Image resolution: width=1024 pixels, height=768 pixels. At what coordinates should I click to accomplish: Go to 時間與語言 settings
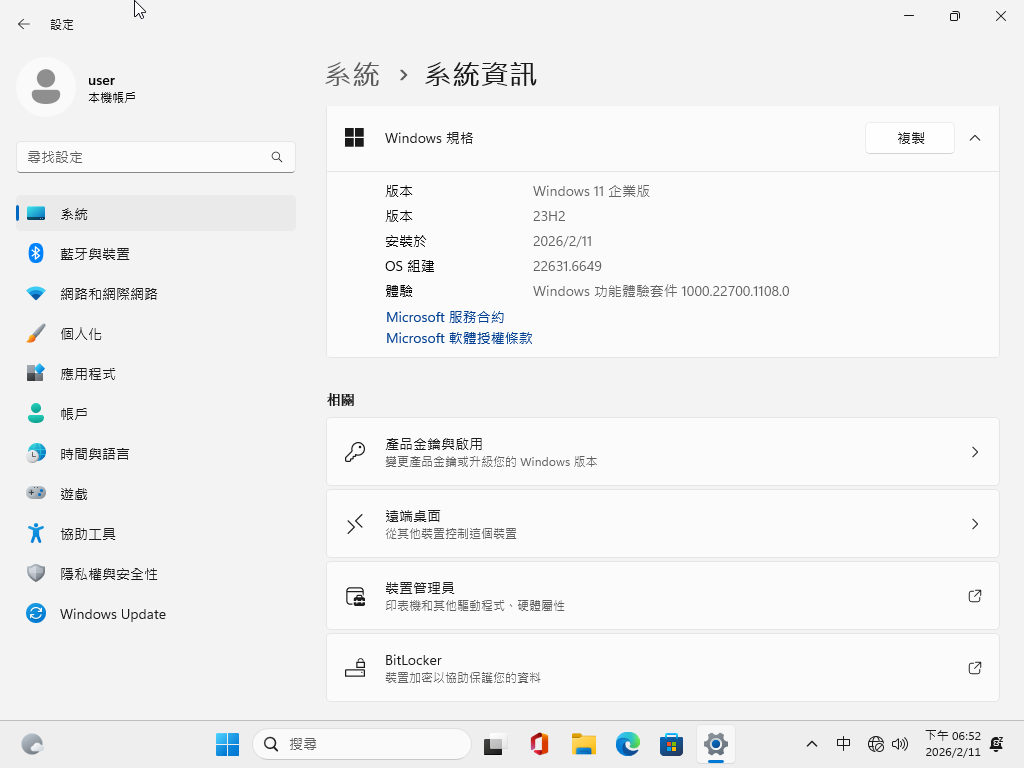tap(94, 454)
